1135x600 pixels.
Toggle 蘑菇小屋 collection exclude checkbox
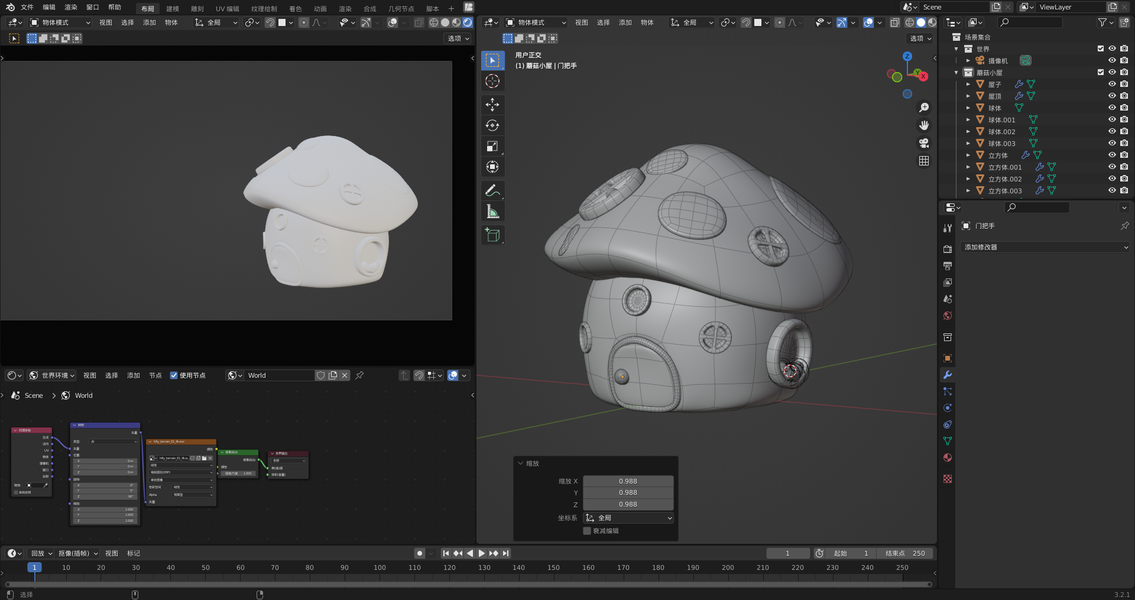pyautogui.click(x=1101, y=72)
